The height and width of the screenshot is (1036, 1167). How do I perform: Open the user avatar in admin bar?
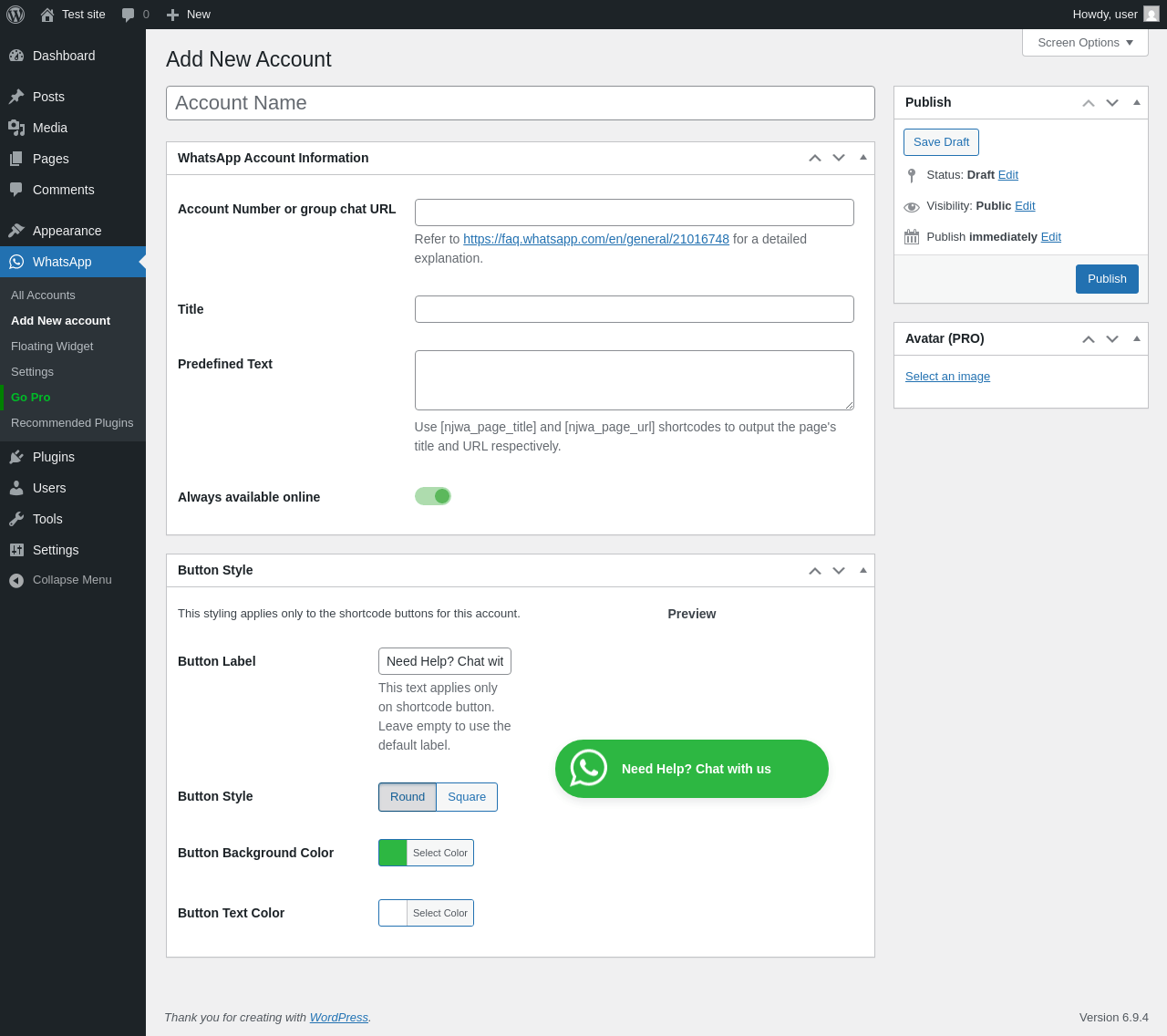point(1152,15)
